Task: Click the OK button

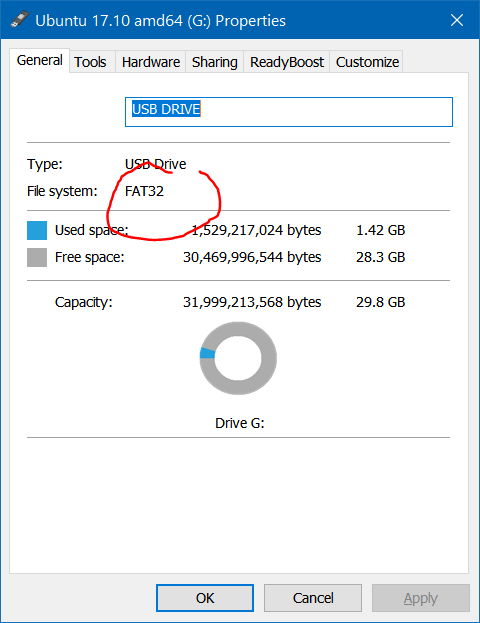Action: (x=205, y=598)
